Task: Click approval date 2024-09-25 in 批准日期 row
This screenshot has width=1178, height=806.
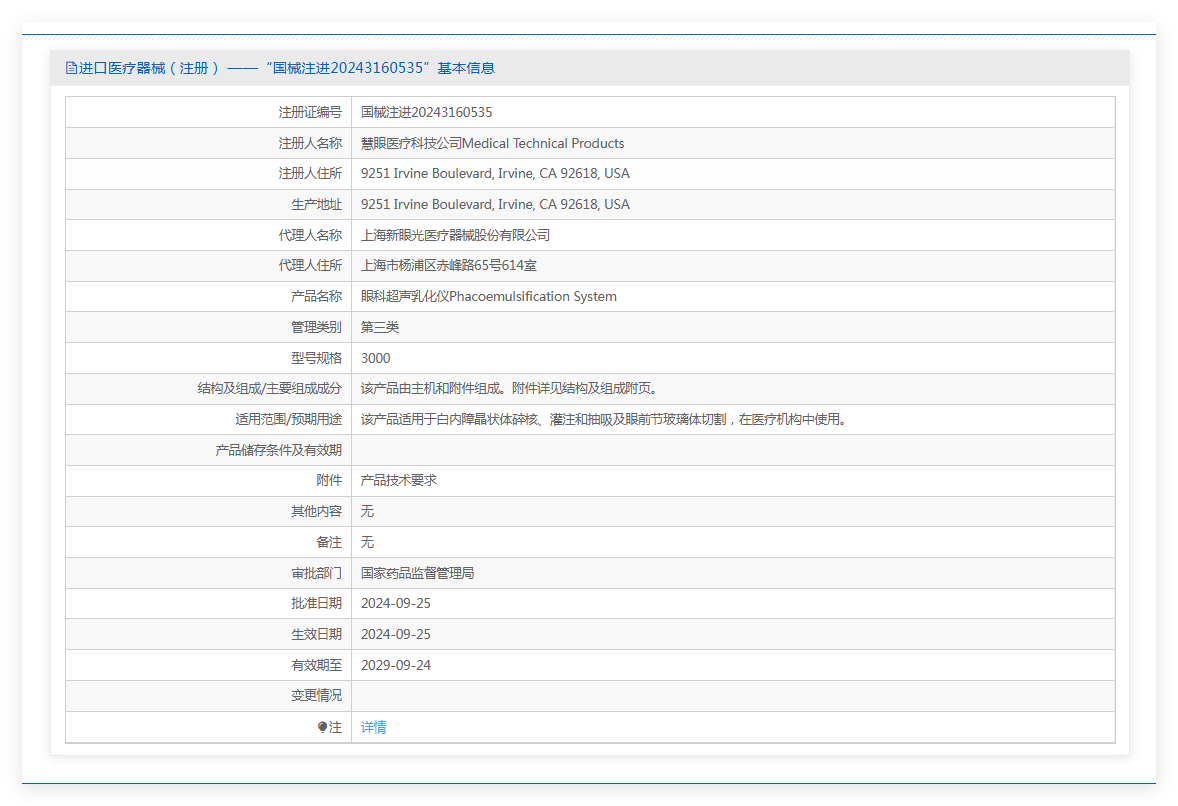Action: click(x=396, y=604)
